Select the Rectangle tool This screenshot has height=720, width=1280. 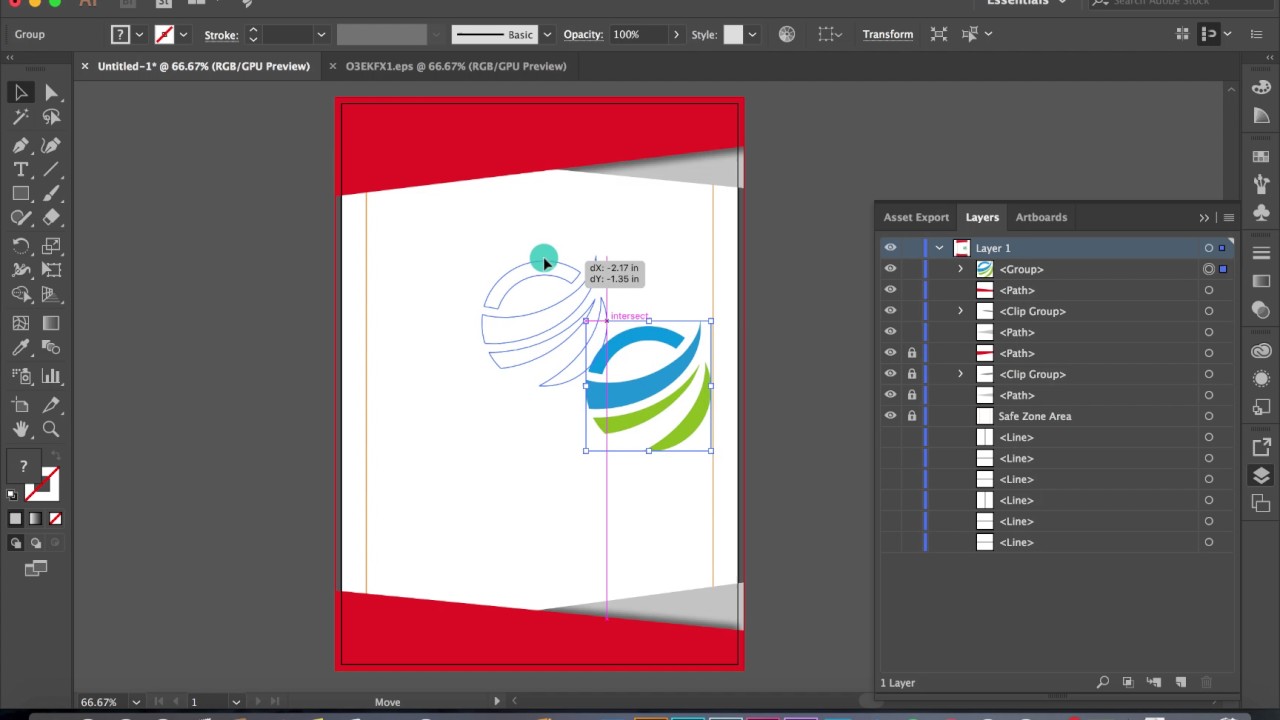point(21,193)
